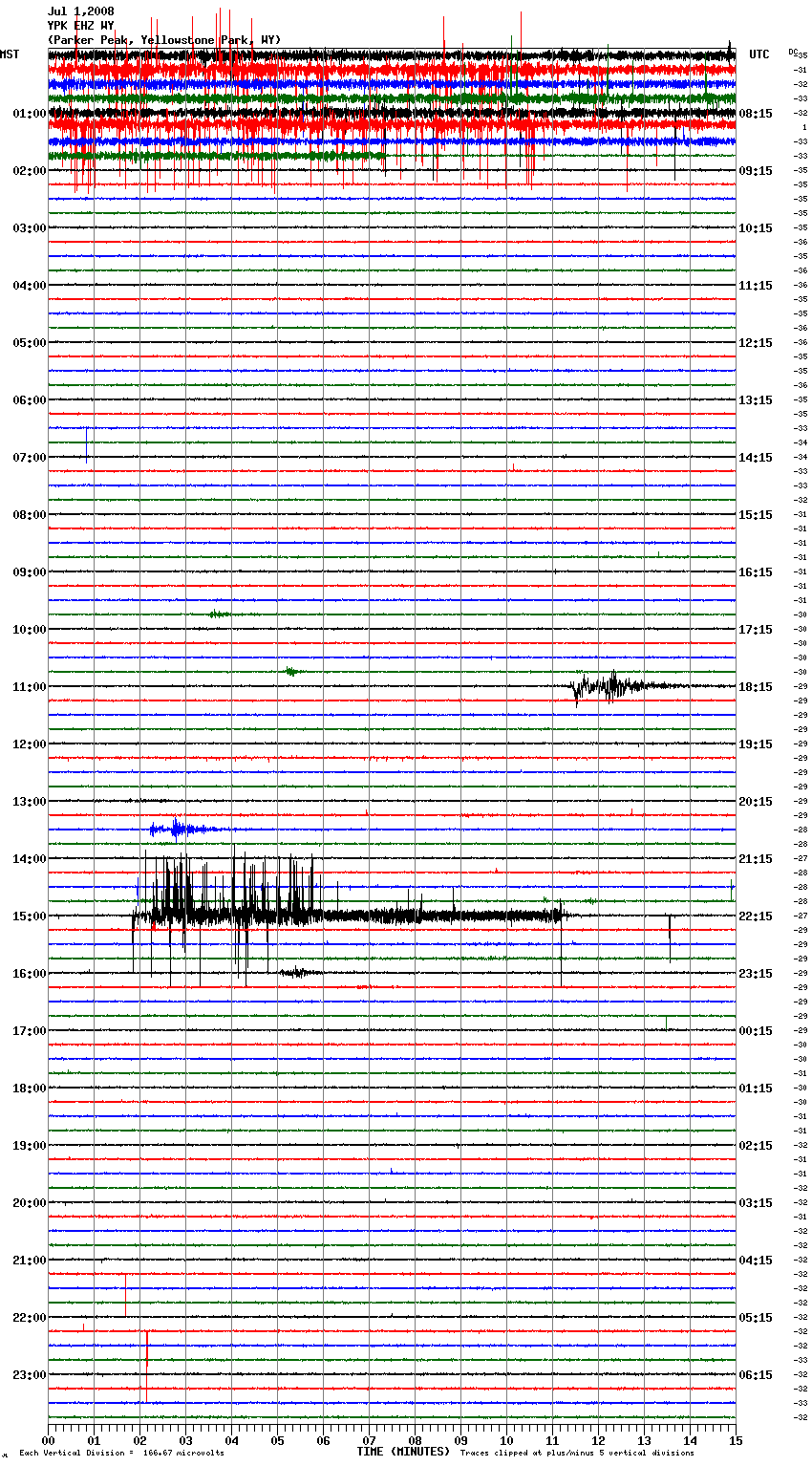
Task: Click the '(Parker Peak, Yellowstone Park, WY)' title
Action: [x=164, y=40]
